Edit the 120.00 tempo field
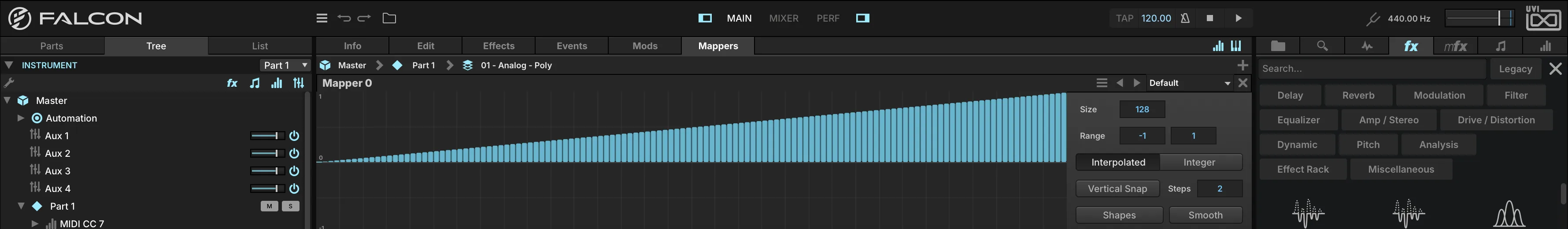Screen dimensions: 1568x229 pos(1156,18)
